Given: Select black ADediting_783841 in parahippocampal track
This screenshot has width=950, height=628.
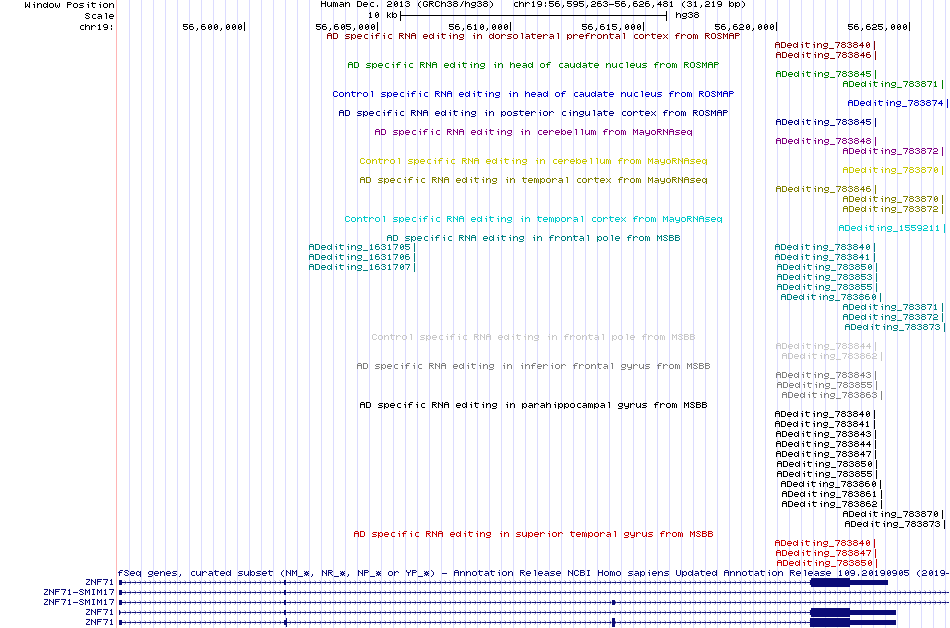Looking at the screenshot, I should 825,425.
